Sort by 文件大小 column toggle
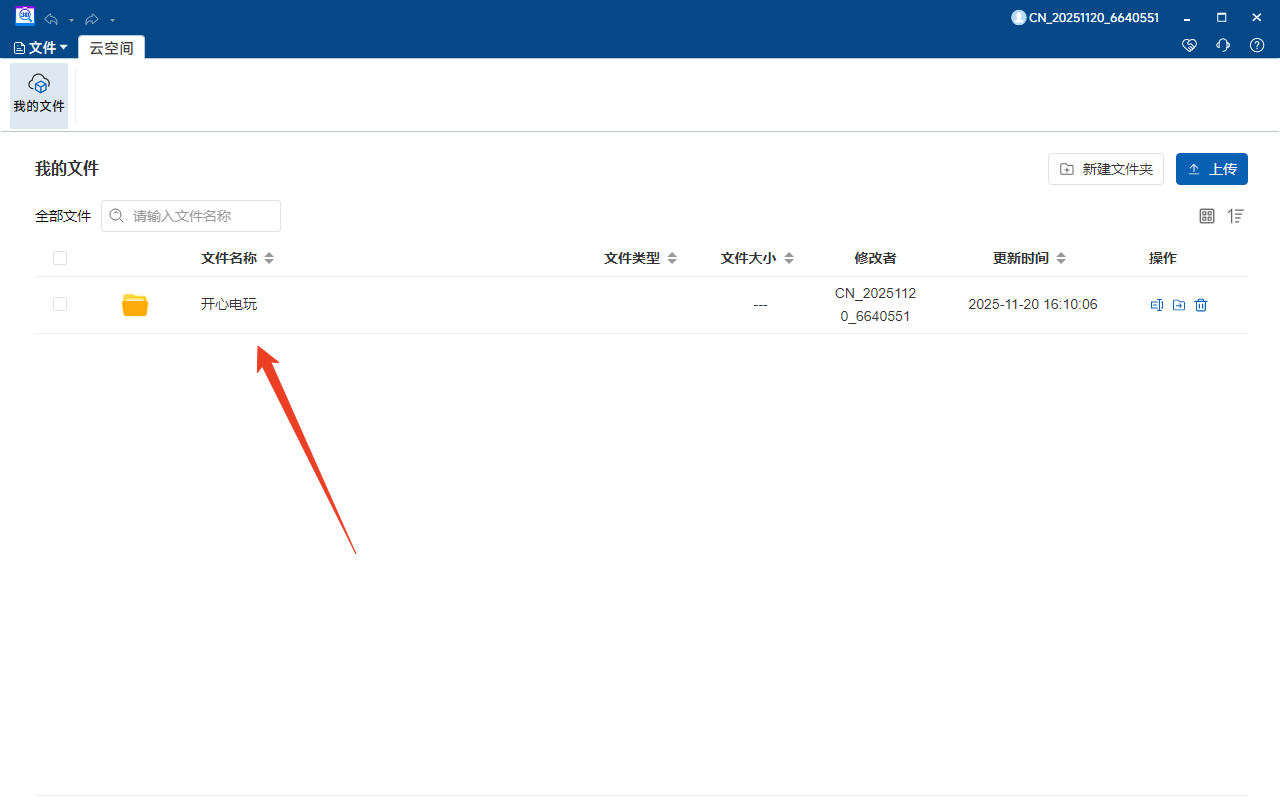Viewport: 1280px width, 800px height. (787, 257)
